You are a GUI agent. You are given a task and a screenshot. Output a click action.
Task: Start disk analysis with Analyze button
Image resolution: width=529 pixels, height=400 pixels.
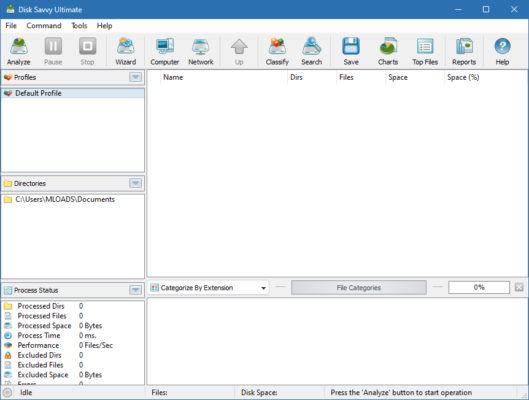(19, 51)
